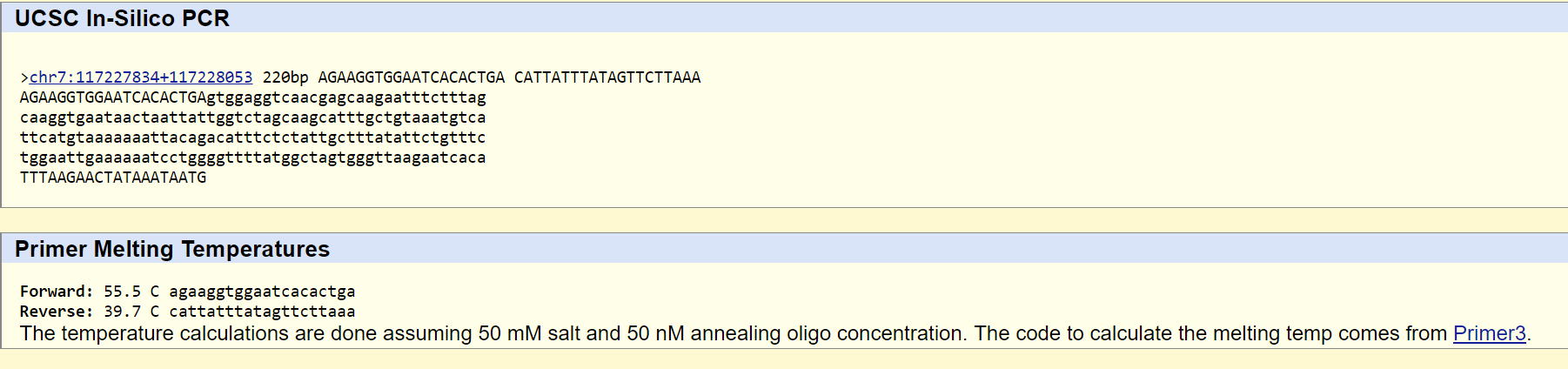Click sequence line starting with tggaattgaaaaaat
The image size is (1568, 369).
252,158
